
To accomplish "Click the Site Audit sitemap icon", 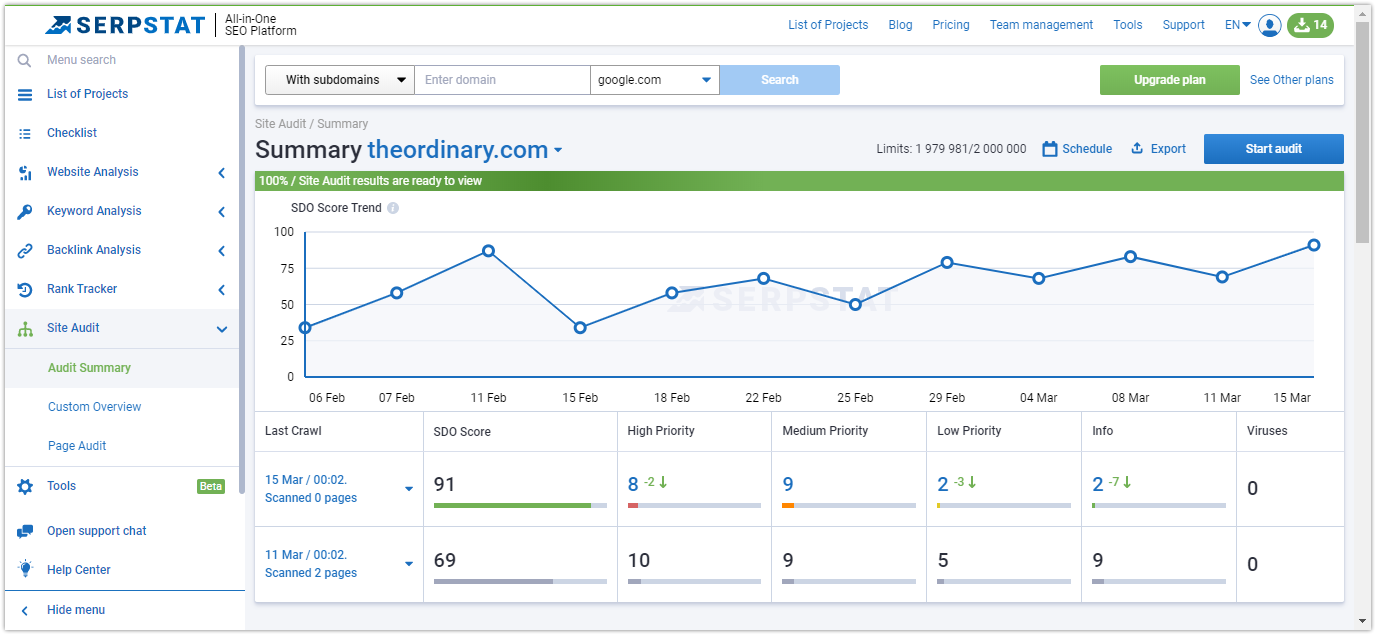I will tap(25, 328).
